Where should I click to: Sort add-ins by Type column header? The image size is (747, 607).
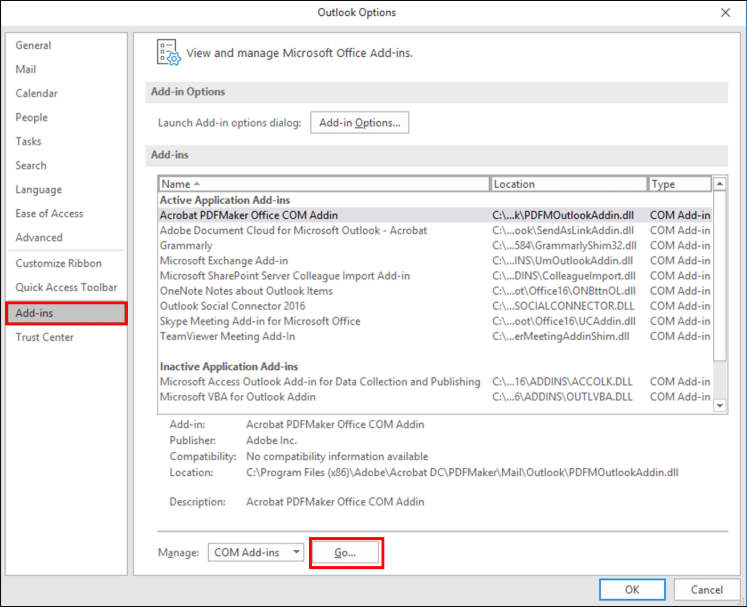(x=680, y=184)
